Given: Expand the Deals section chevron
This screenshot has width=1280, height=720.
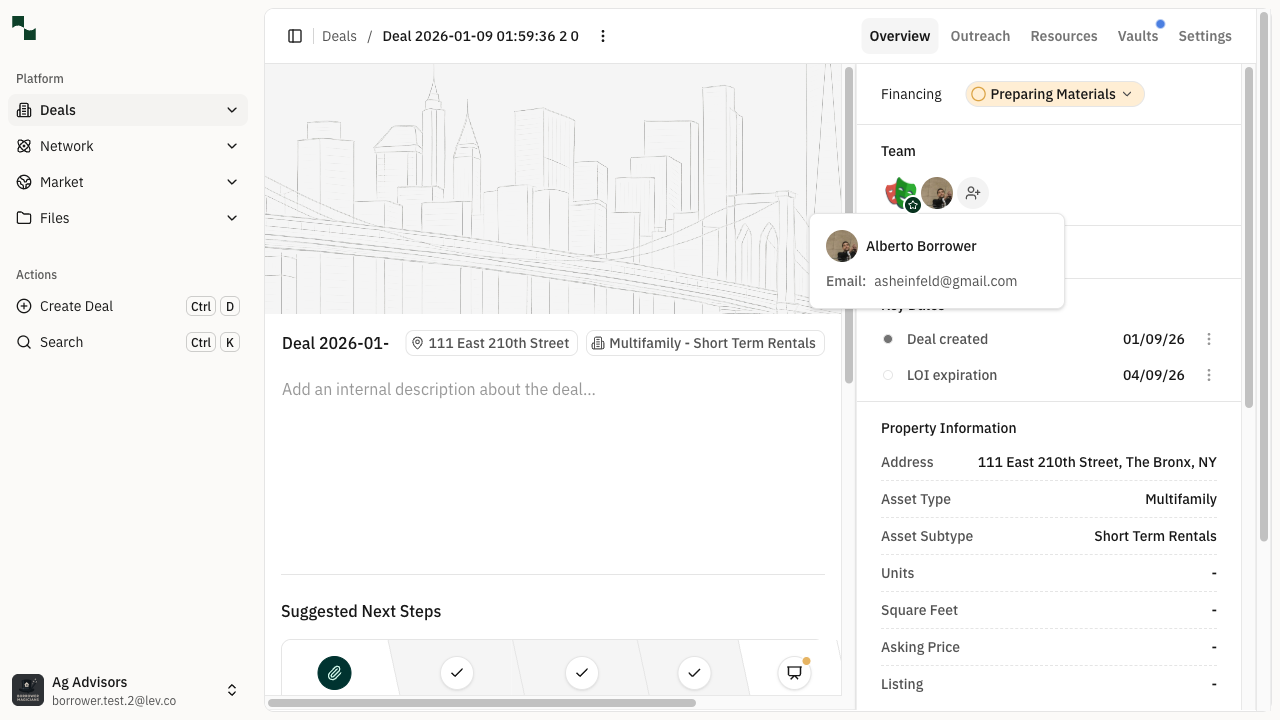Looking at the screenshot, I should (232, 110).
